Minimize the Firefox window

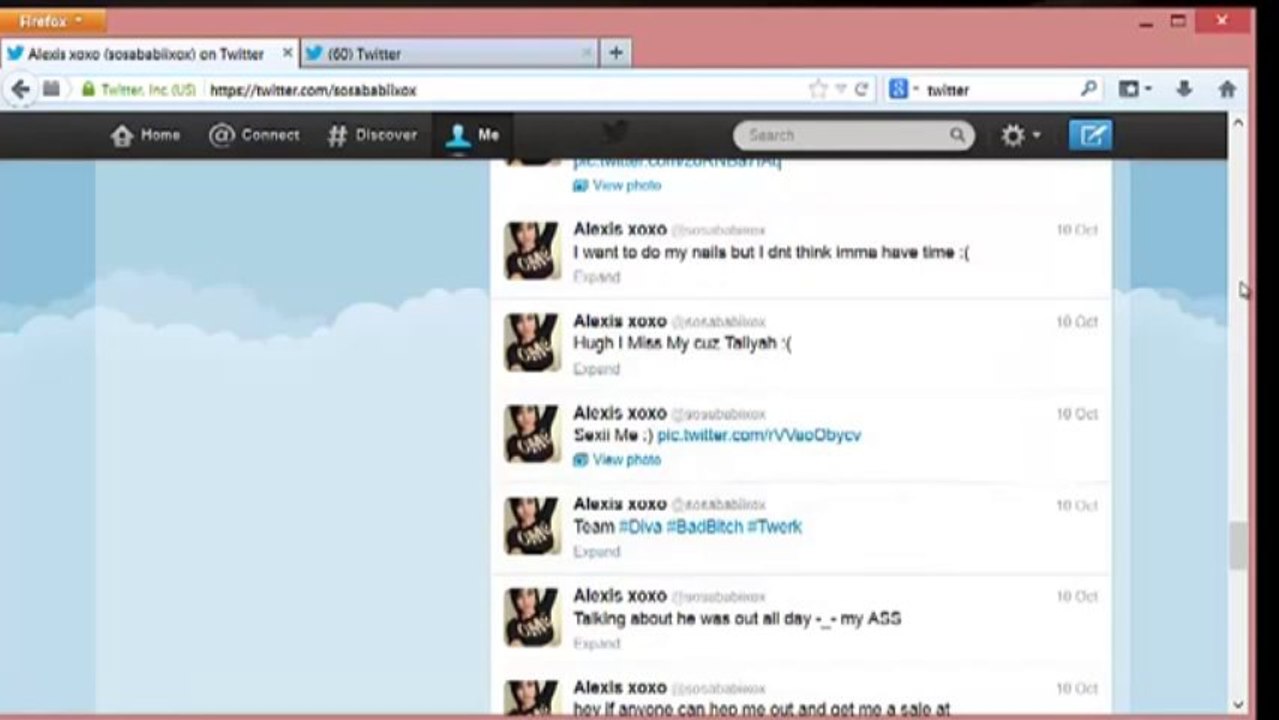click(x=1146, y=21)
